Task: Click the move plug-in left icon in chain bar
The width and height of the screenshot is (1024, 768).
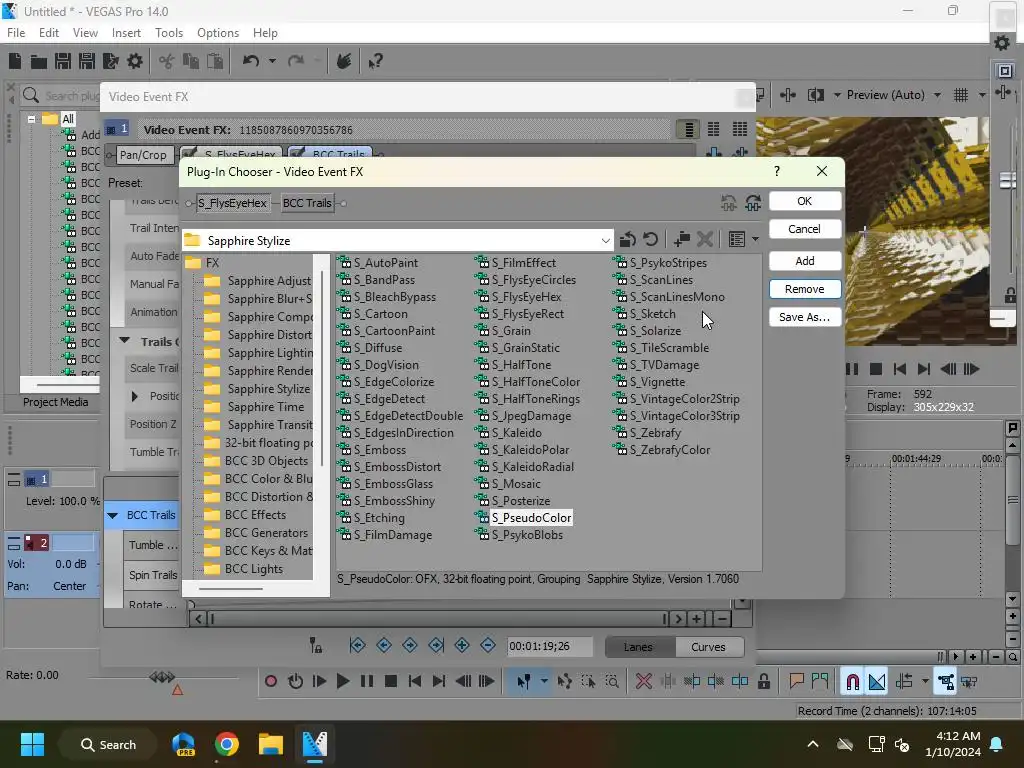Action: click(729, 203)
